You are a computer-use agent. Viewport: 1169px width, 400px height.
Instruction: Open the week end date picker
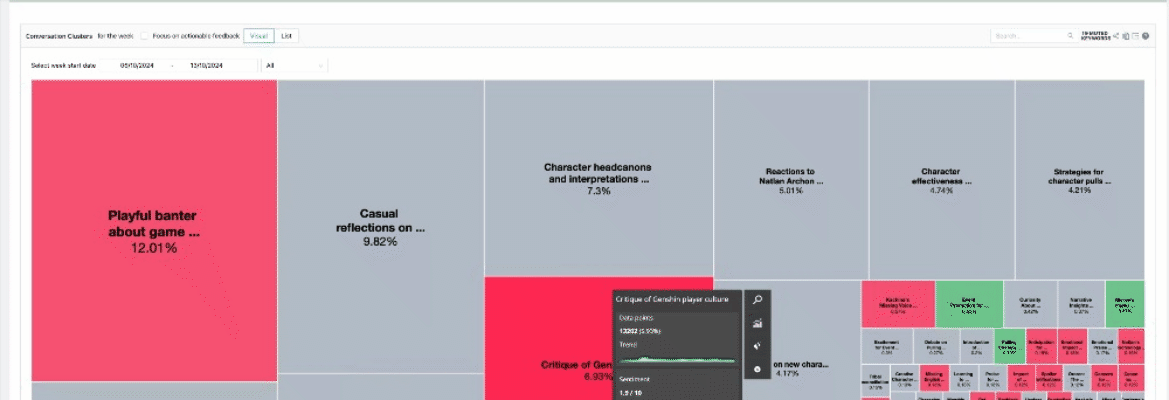pyautogui.click(x=206, y=66)
